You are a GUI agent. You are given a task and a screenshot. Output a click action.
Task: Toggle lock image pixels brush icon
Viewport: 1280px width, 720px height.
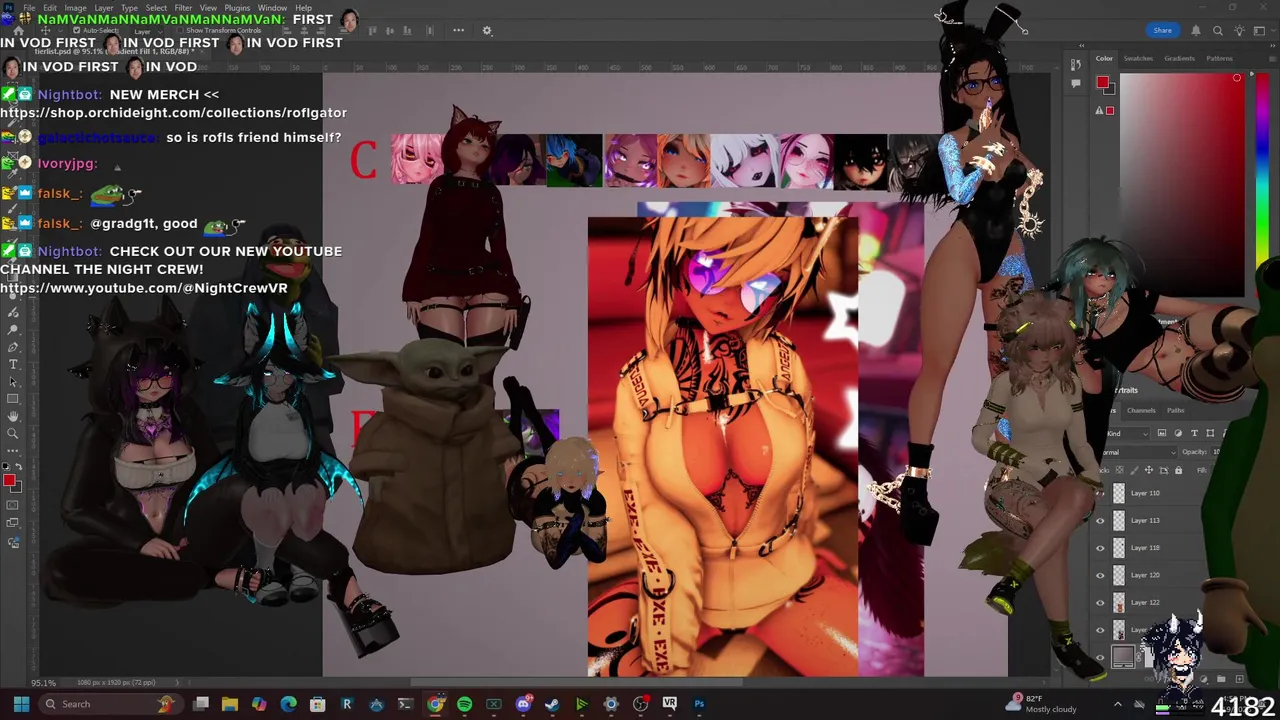(1134, 470)
